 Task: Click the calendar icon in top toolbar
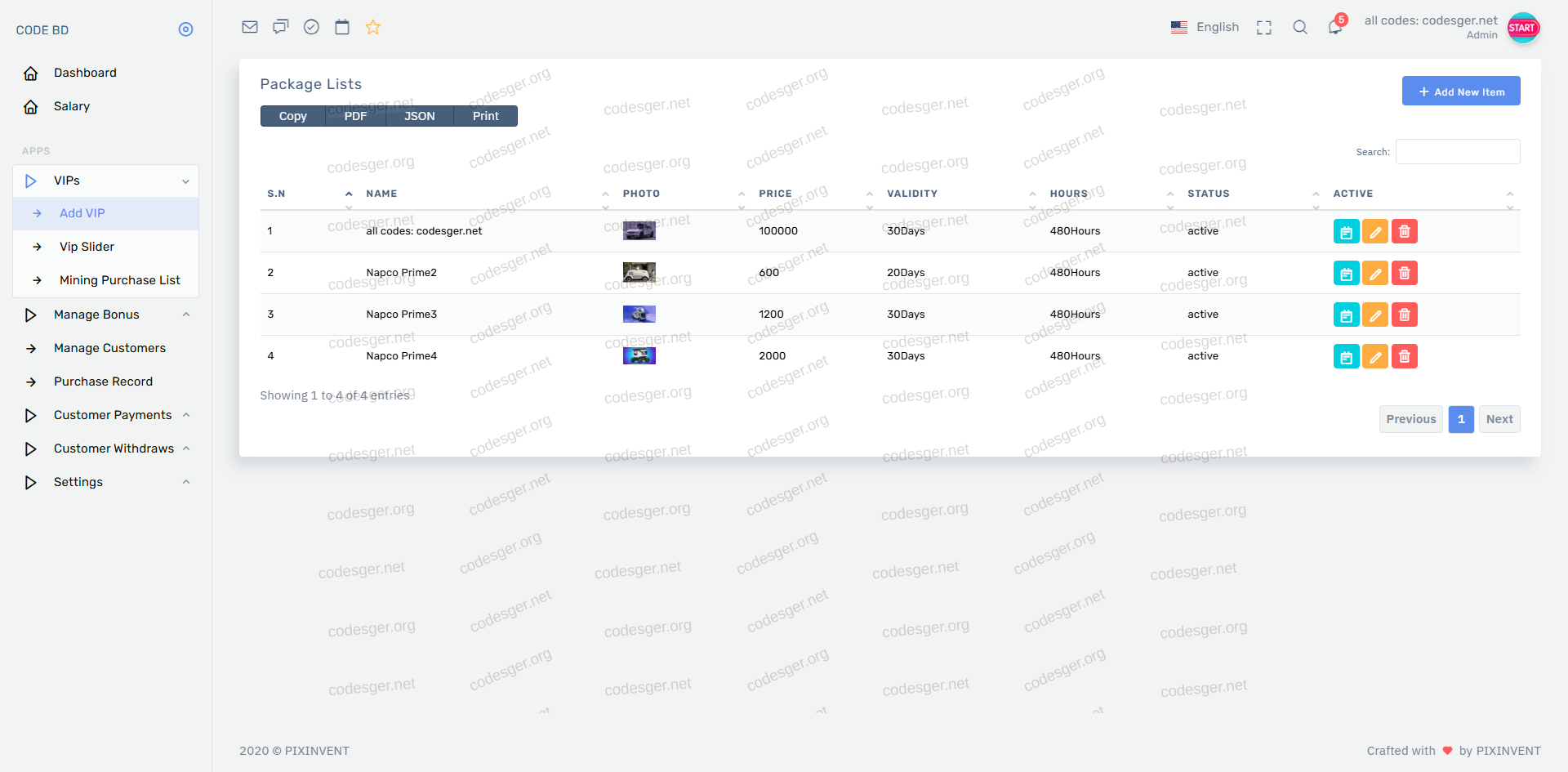[342, 27]
